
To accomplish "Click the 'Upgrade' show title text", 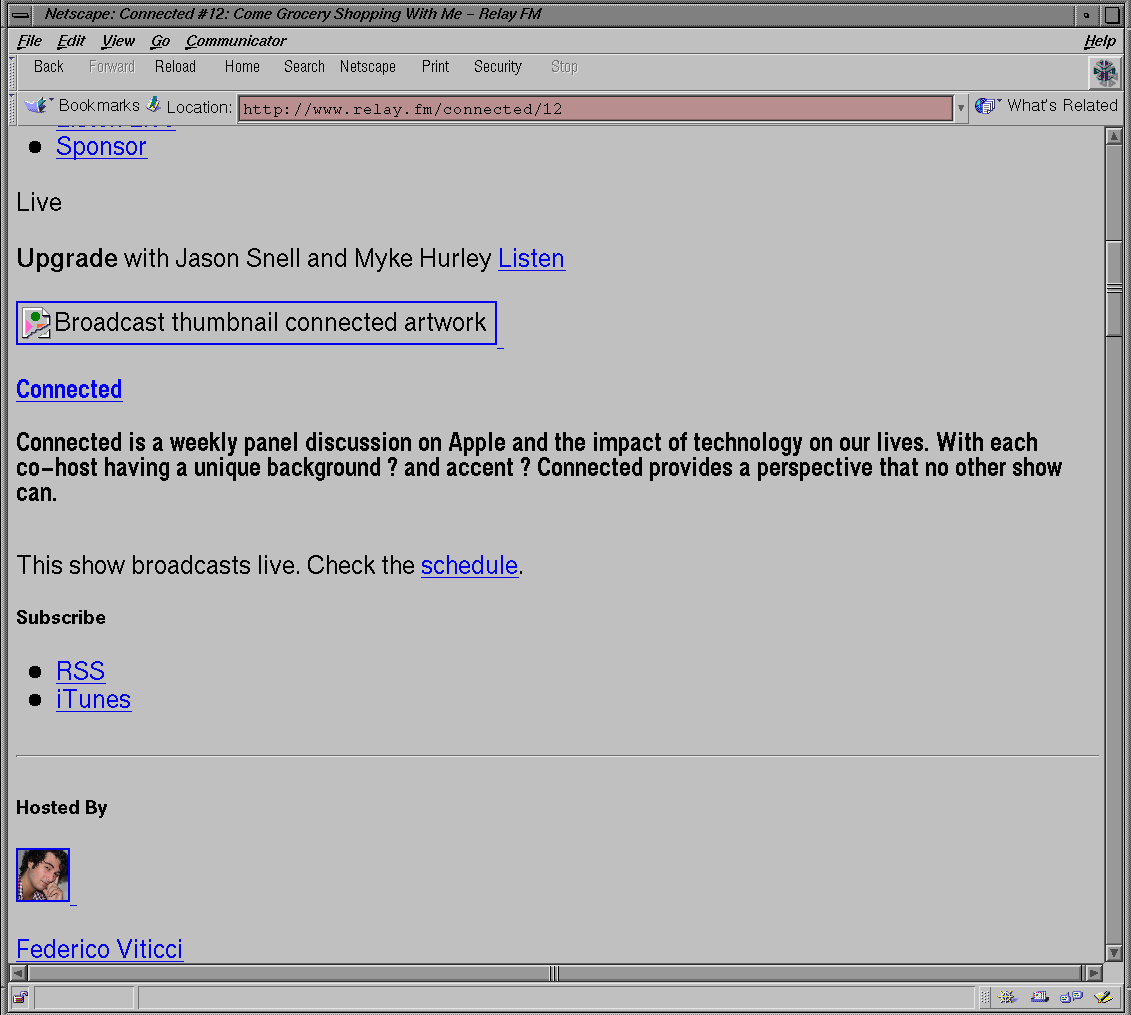I will click(x=66, y=258).
